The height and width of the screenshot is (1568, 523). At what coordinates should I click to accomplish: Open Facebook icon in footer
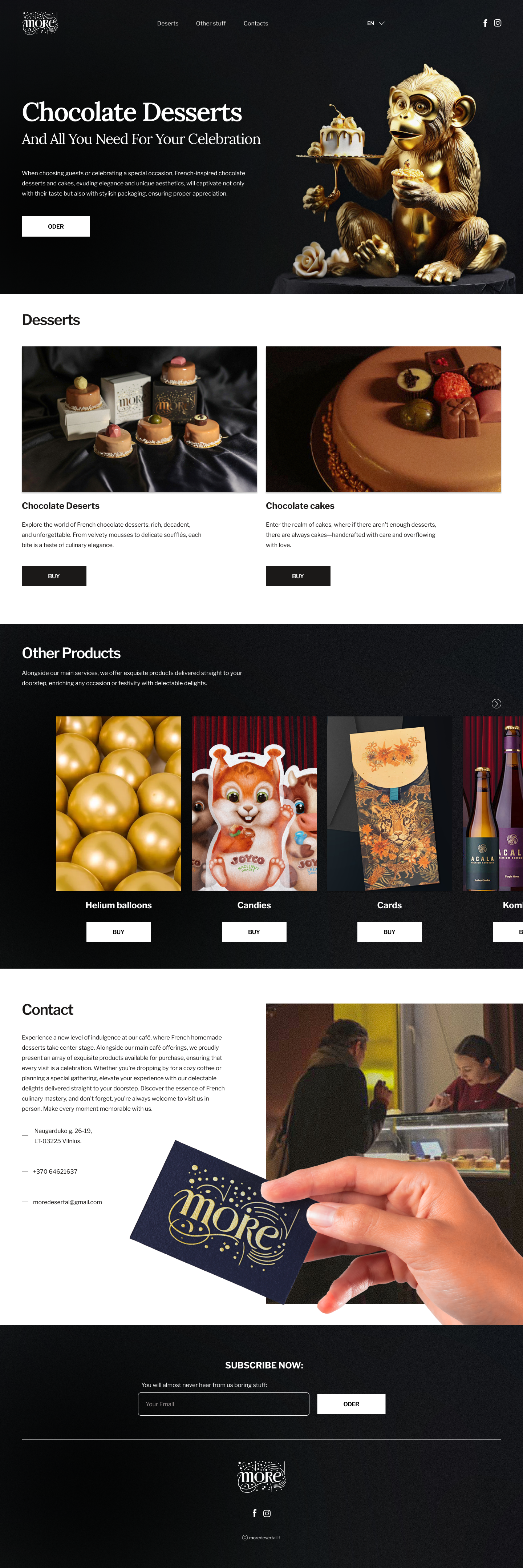254,1513
